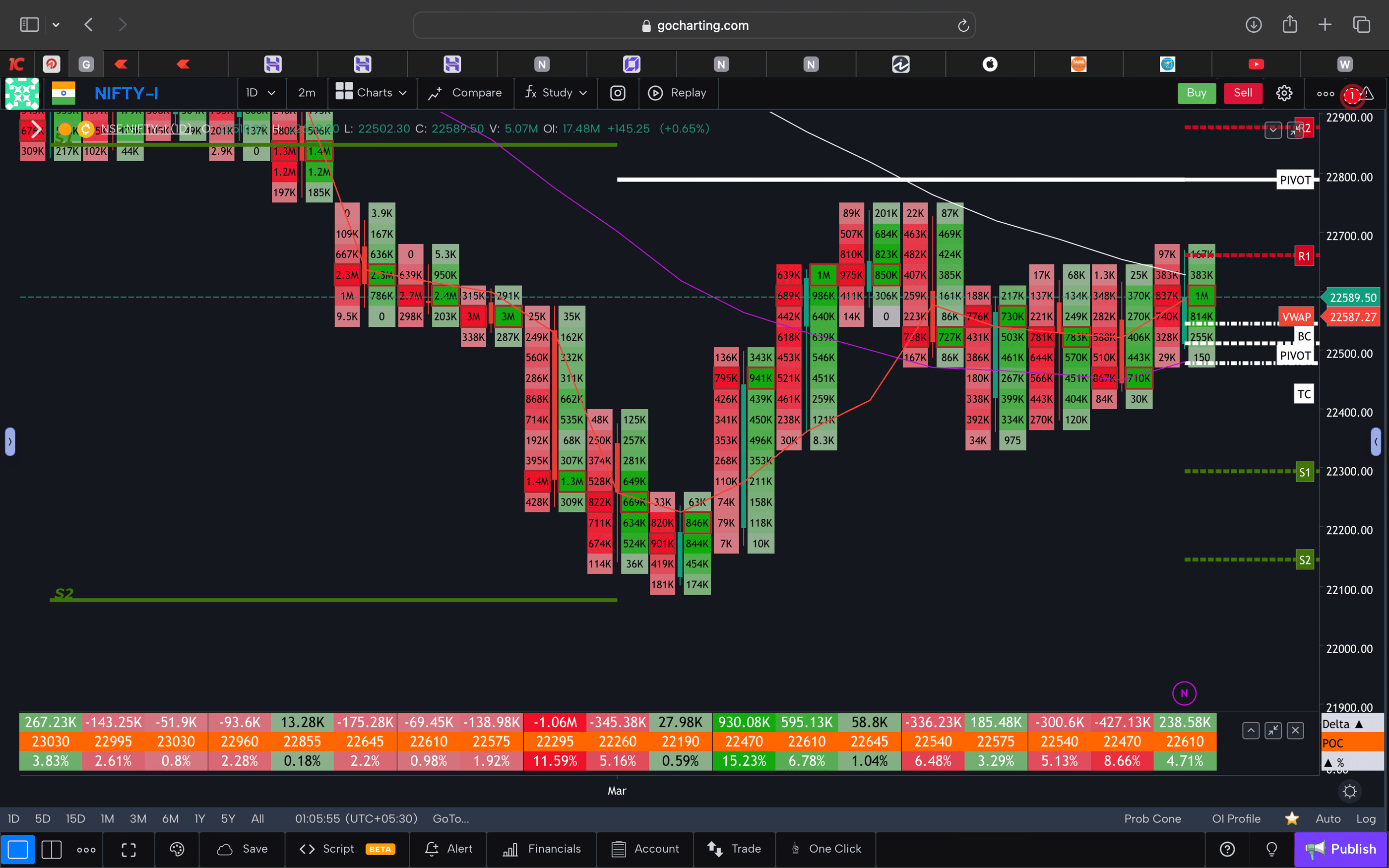Toggle the favorites star near OI Profile
This screenshot has width=1389, height=868.
tap(1292, 818)
